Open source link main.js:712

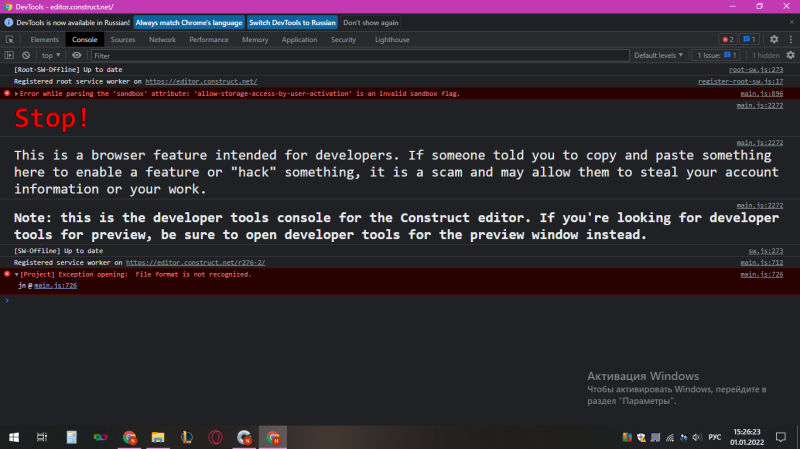(762, 262)
